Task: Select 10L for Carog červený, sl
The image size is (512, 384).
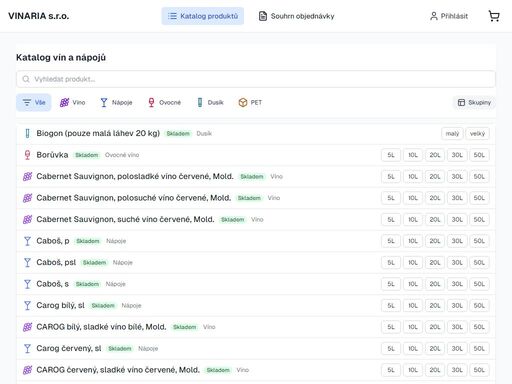Action: [413, 348]
